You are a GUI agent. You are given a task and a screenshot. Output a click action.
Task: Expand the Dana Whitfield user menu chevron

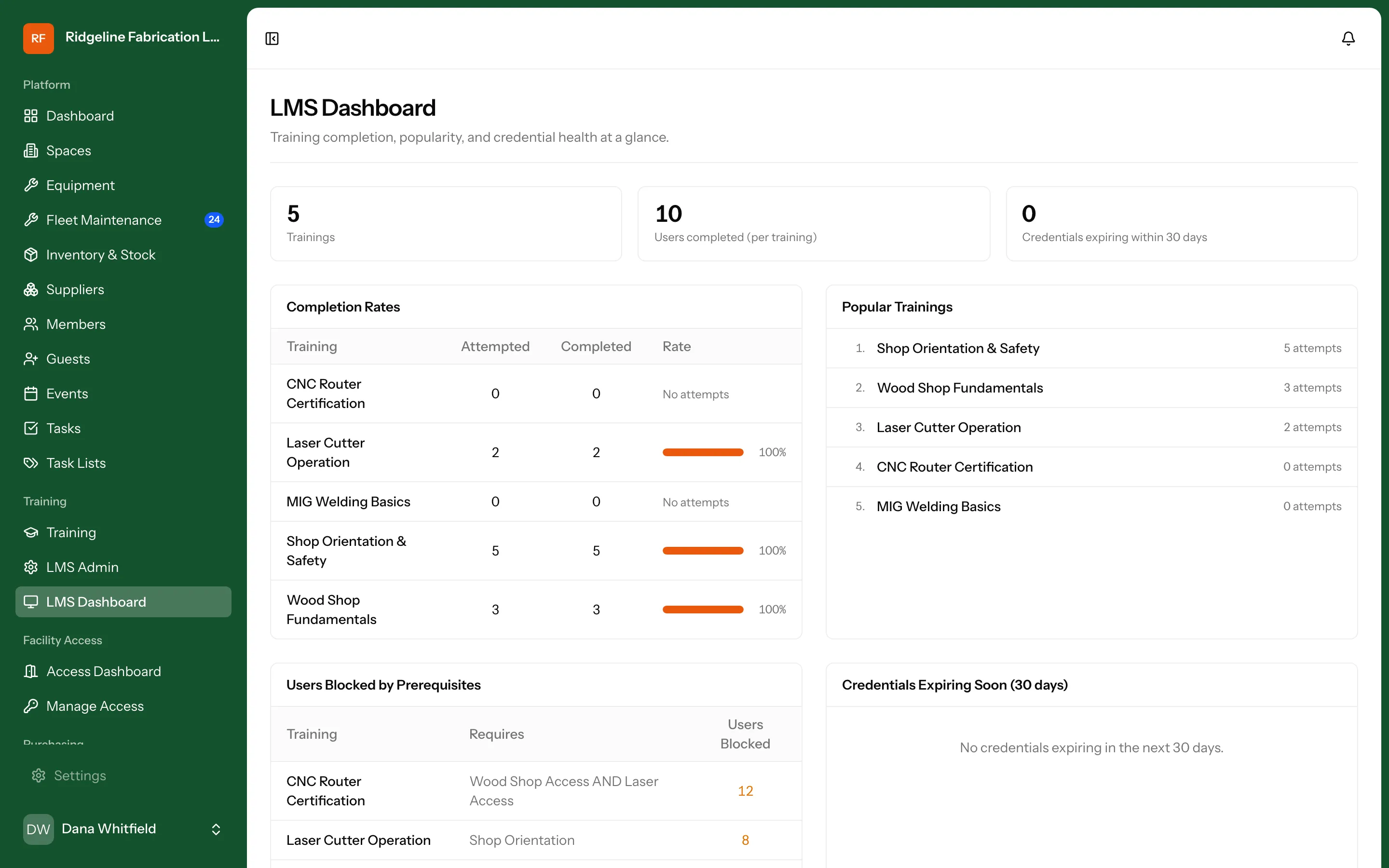[216, 829]
